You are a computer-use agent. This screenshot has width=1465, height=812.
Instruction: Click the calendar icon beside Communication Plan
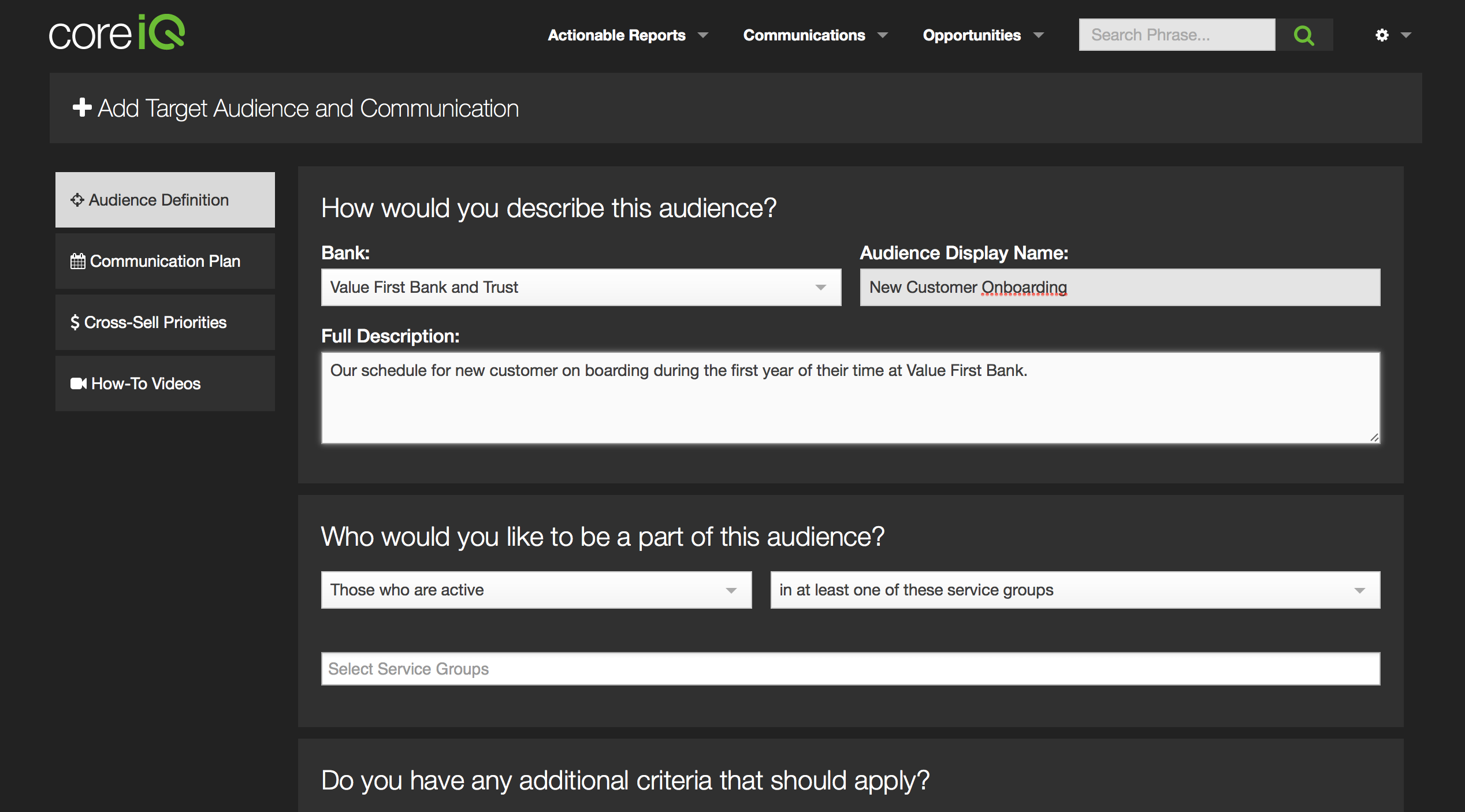click(x=77, y=261)
